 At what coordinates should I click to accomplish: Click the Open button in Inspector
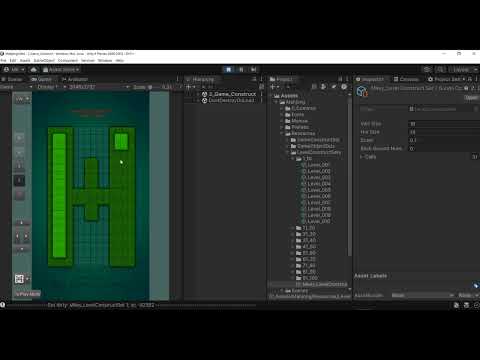472,98
